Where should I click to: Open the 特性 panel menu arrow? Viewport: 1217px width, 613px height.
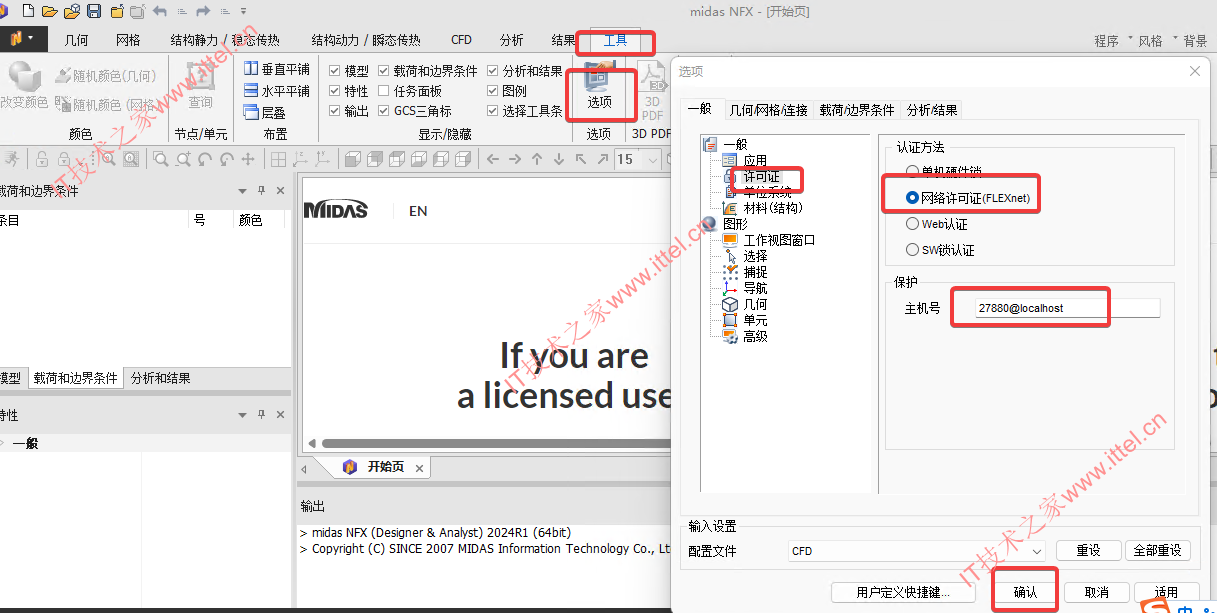coord(242,415)
